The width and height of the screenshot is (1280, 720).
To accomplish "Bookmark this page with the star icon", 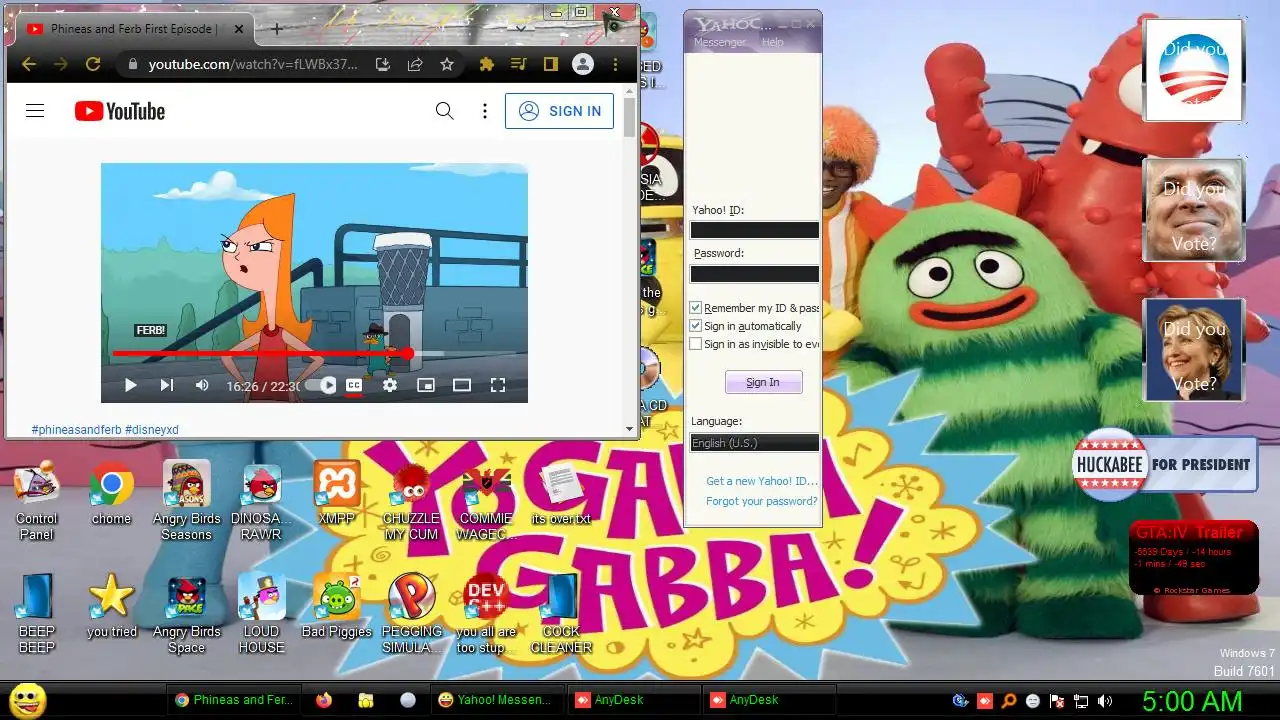I will point(447,64).
